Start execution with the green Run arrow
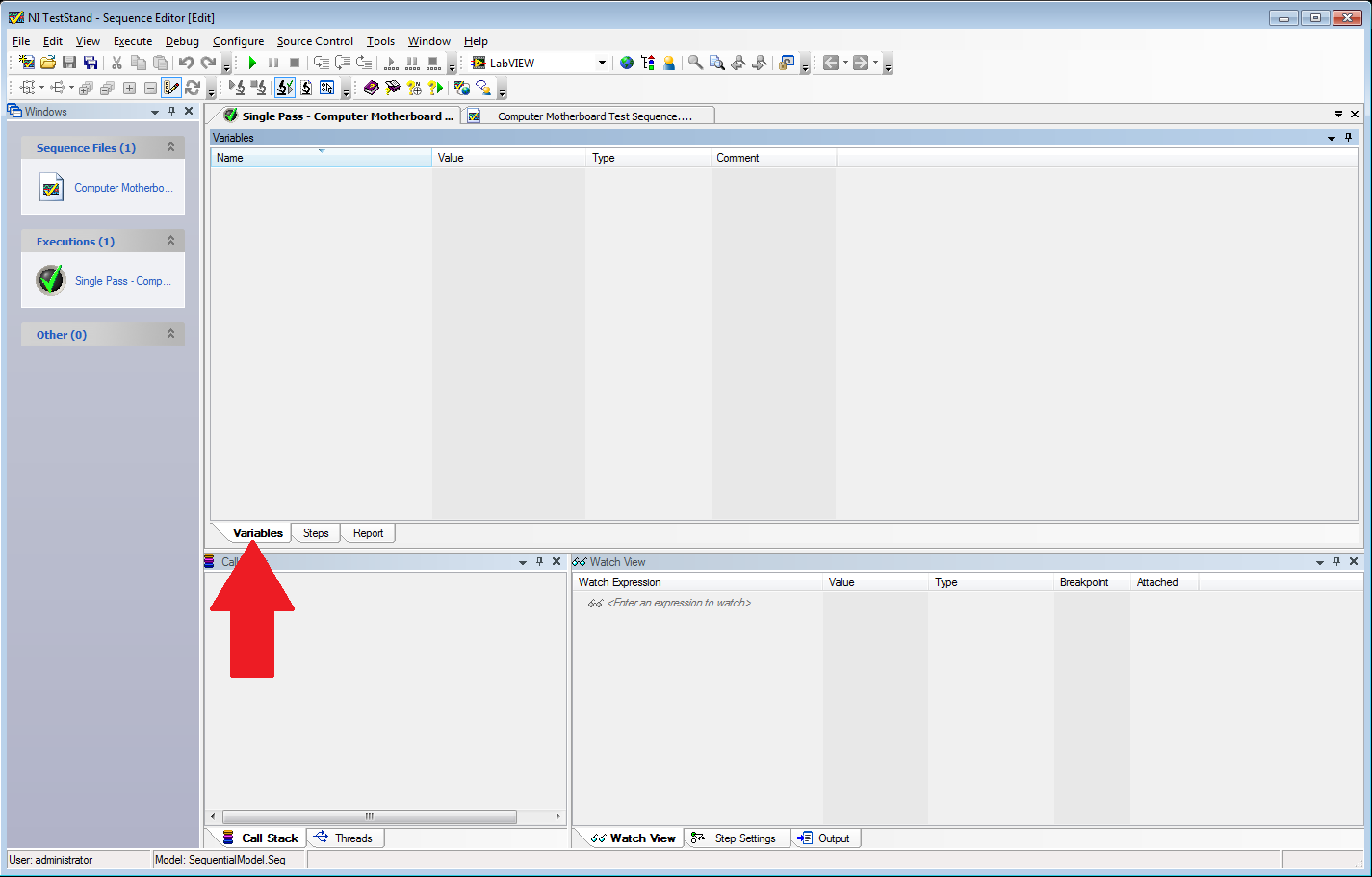This screenshot has width=1372, height=877. pos(252,63)
